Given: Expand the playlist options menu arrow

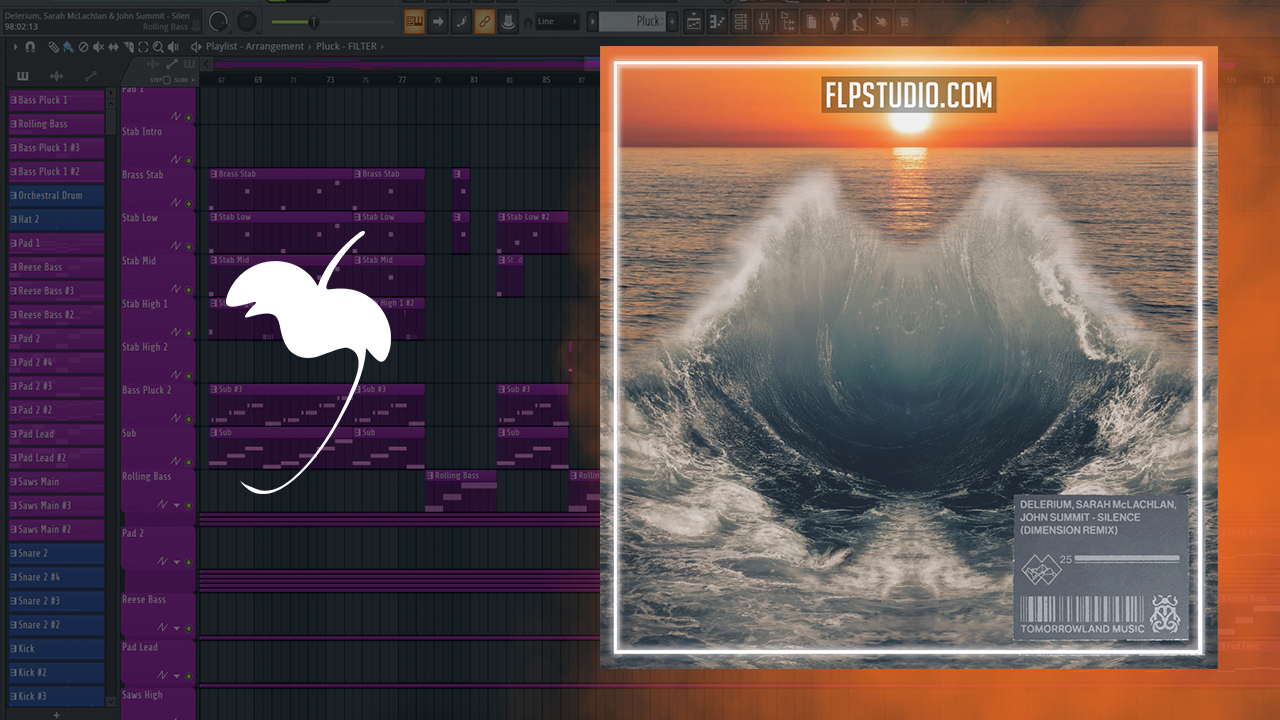Looking at the screenshot, I should pyautogui.click(x=15, y=47).
